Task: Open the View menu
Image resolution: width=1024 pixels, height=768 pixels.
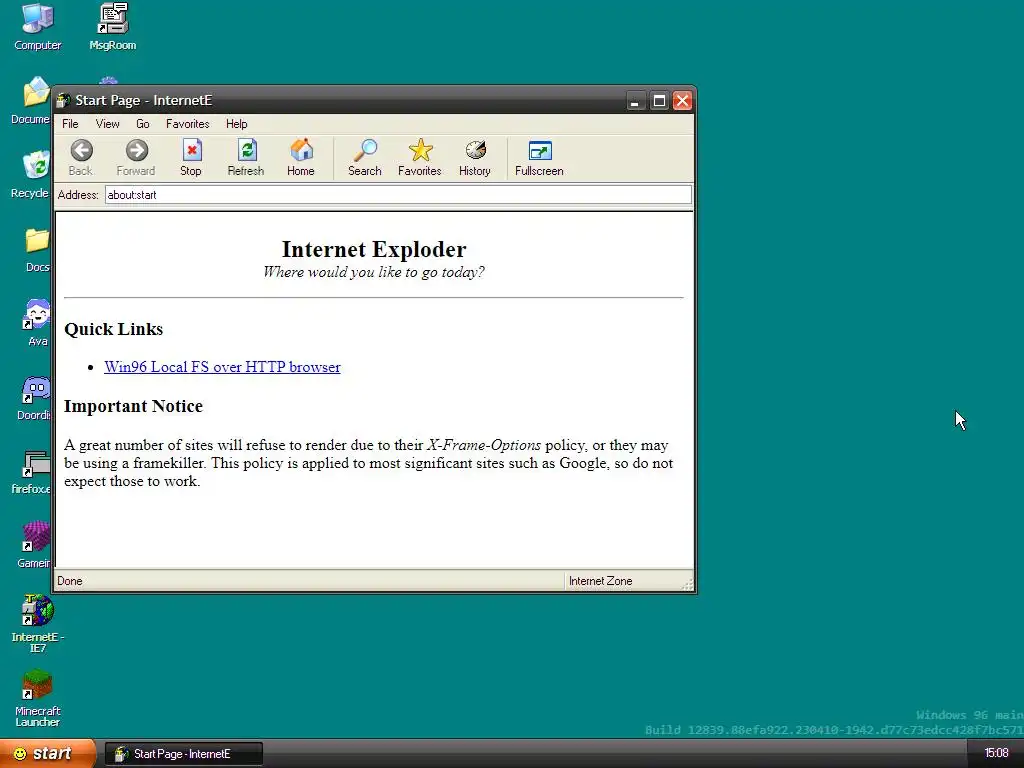Action: (x=107, y=124)
